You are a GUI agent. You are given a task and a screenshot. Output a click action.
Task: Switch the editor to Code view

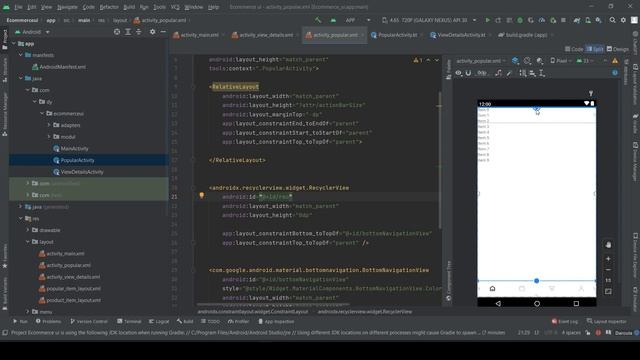(x=574, y=49)
